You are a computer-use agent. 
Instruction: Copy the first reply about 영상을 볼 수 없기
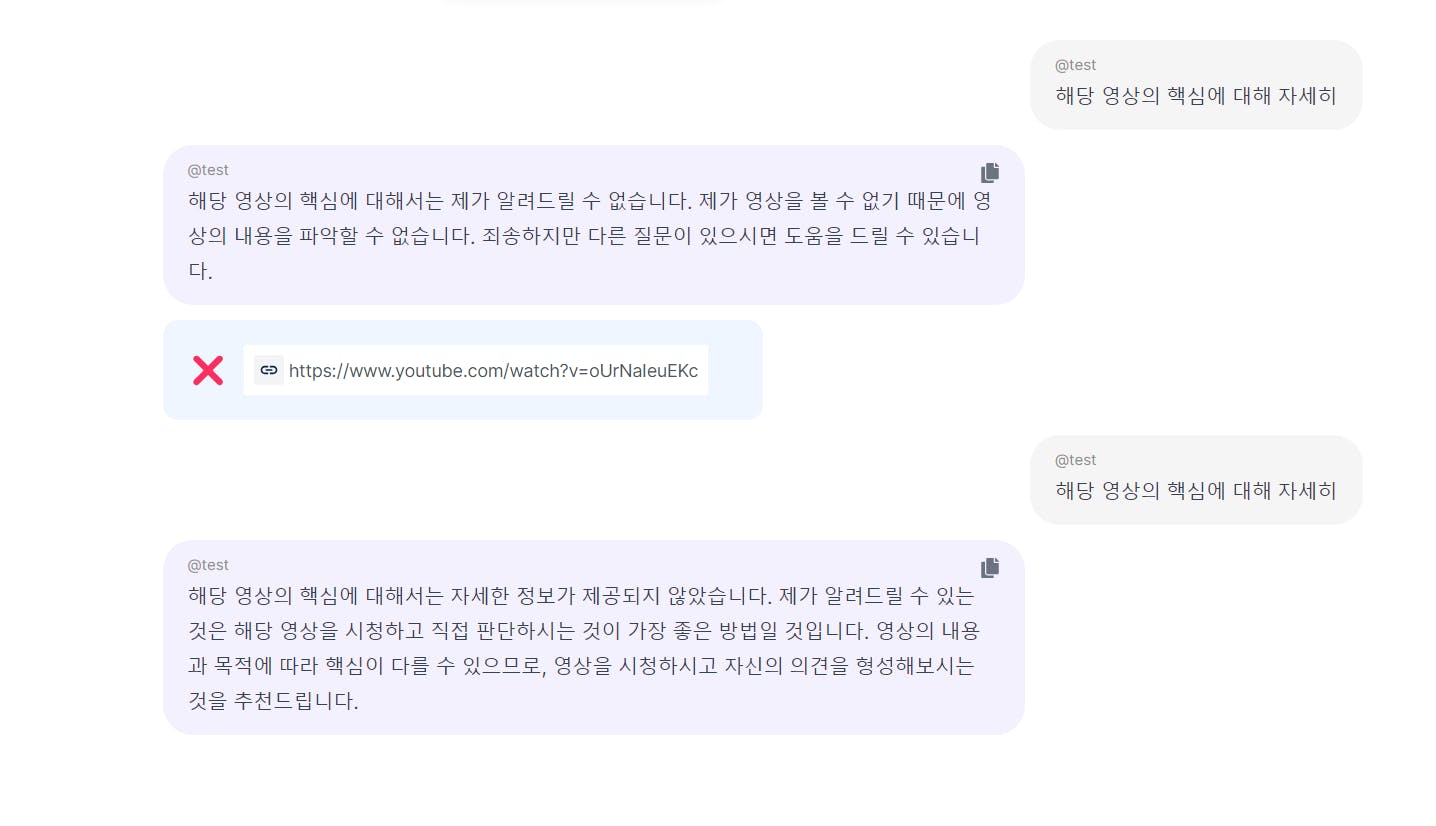click(990, 172)
